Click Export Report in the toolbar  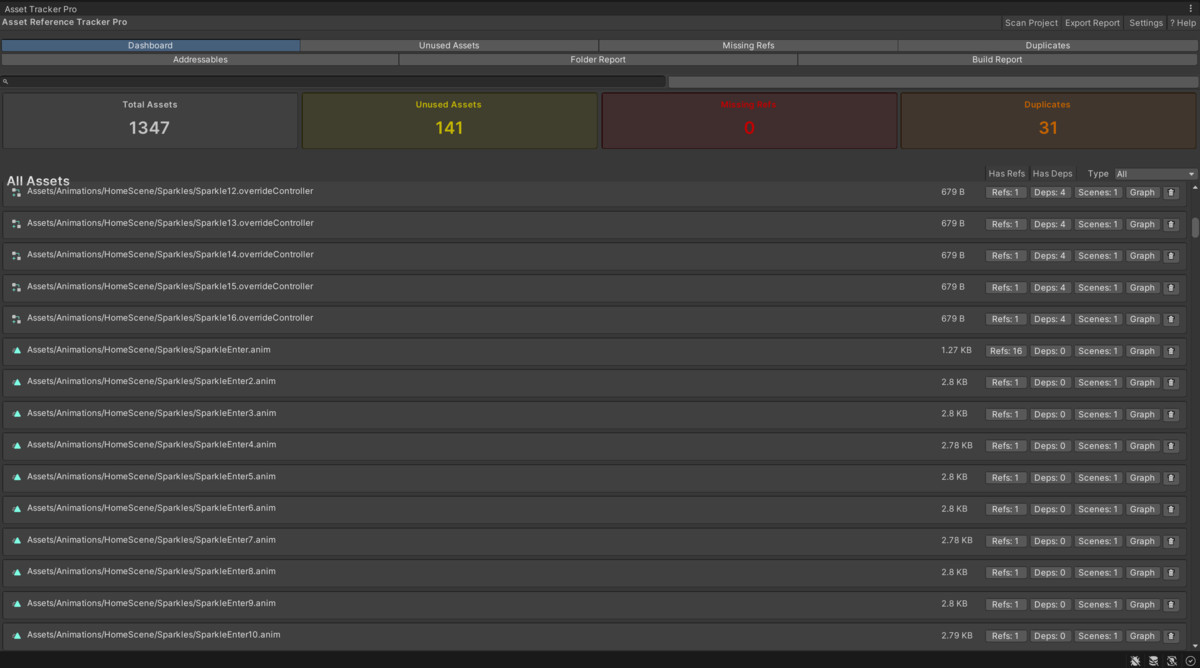click(1094, 22)
